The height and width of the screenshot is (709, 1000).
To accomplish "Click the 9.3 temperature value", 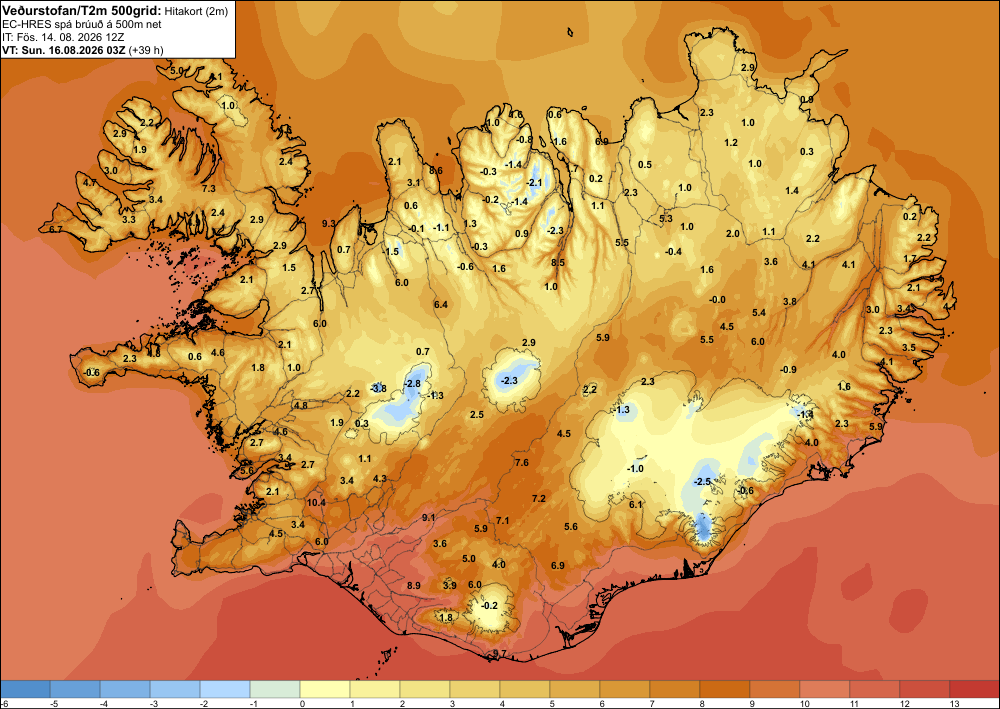I will tap(329, 223).
